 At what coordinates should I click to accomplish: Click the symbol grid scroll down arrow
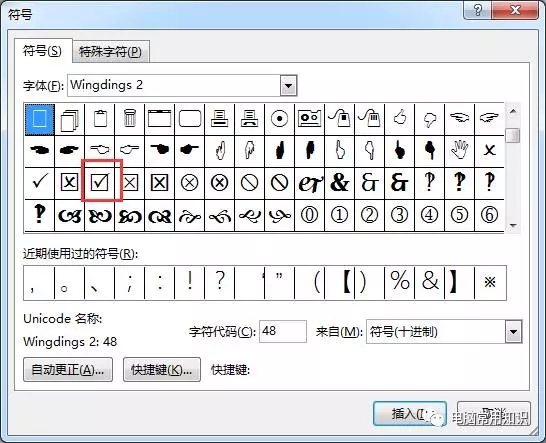point(513,226)
